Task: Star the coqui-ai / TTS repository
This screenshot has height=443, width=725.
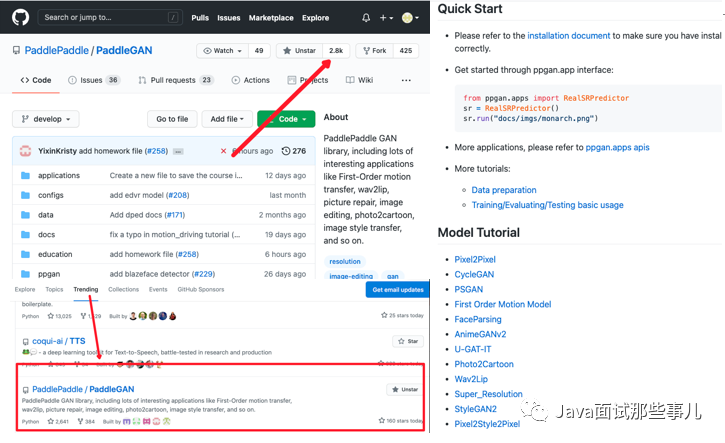Action: (x=408, y=341)
